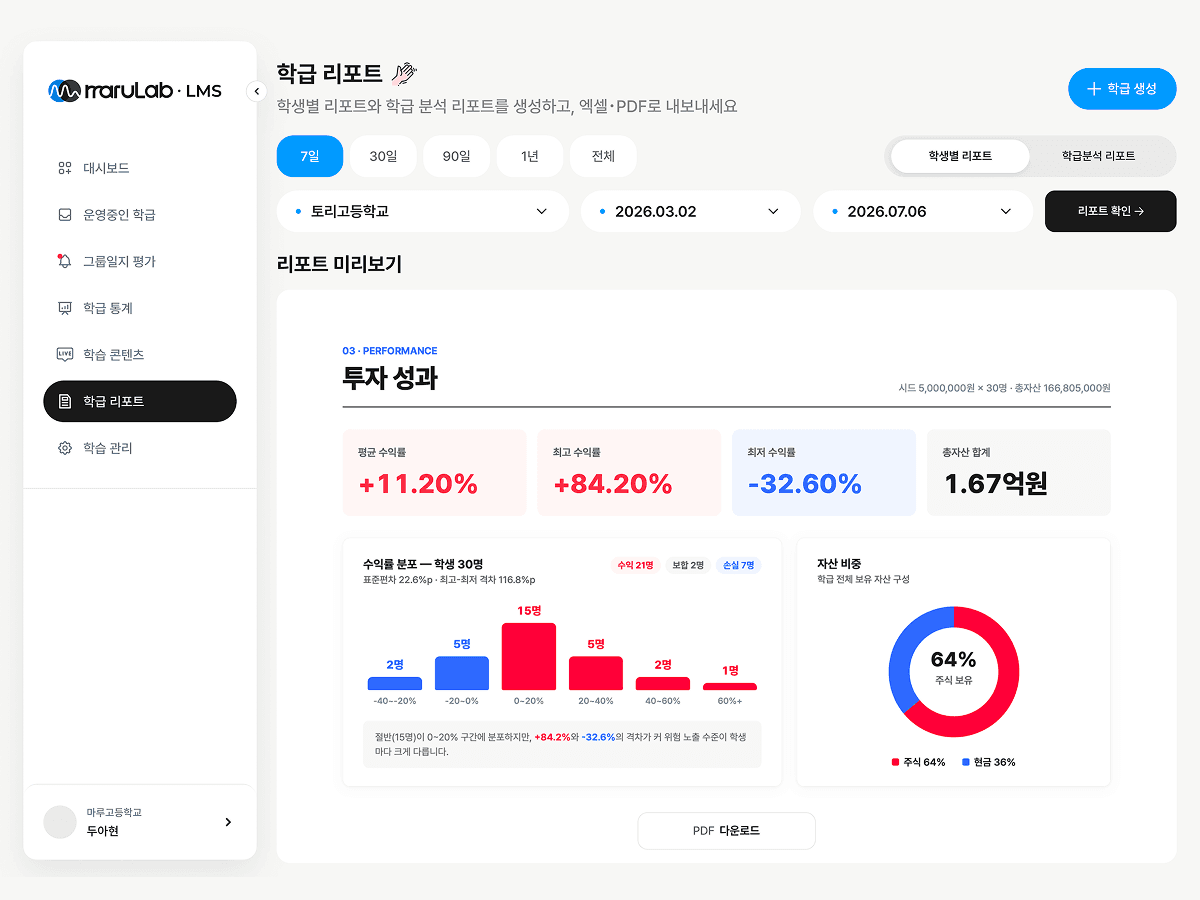The width and height of the screenshot is (1200, 900).
Task: Click the 학급 리포트 document icon
Action: 65,401
